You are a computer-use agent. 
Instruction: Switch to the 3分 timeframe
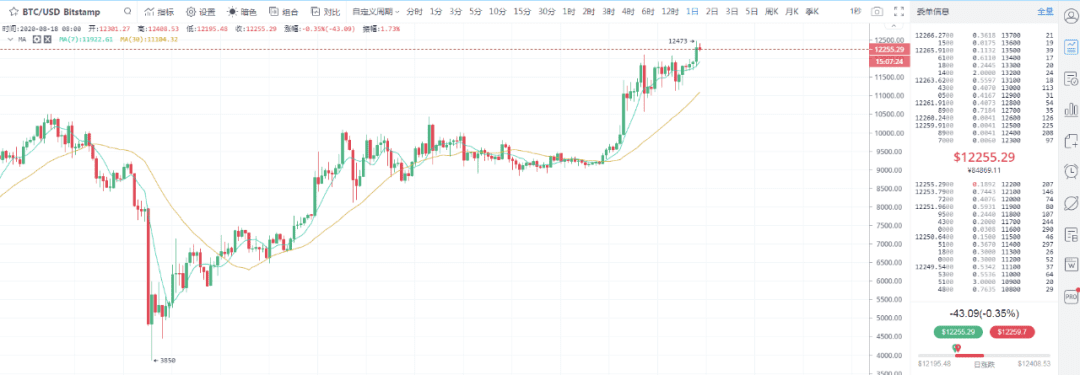456,12
